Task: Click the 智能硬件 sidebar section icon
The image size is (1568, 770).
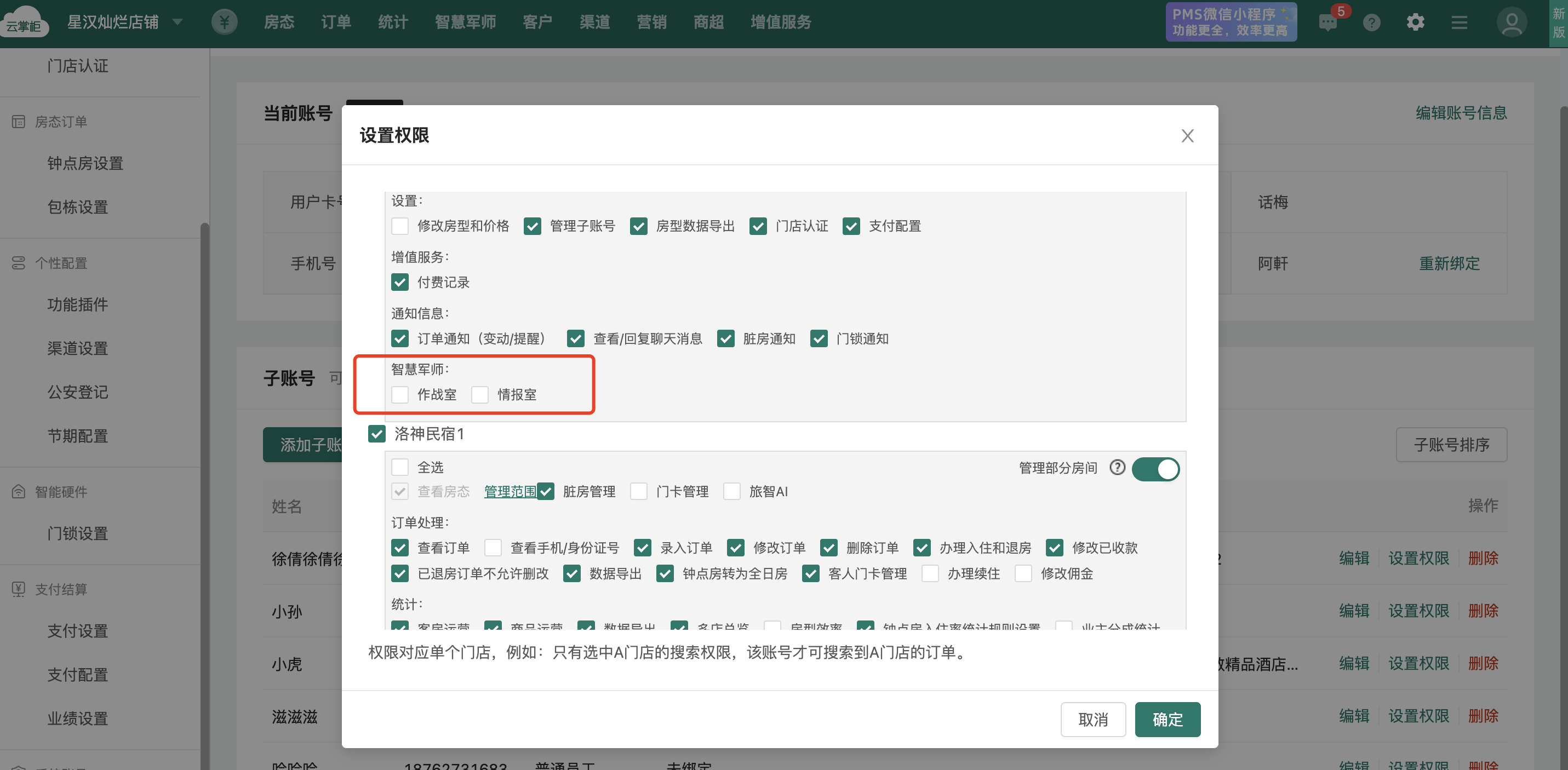Action: click(x=18, y=491)
